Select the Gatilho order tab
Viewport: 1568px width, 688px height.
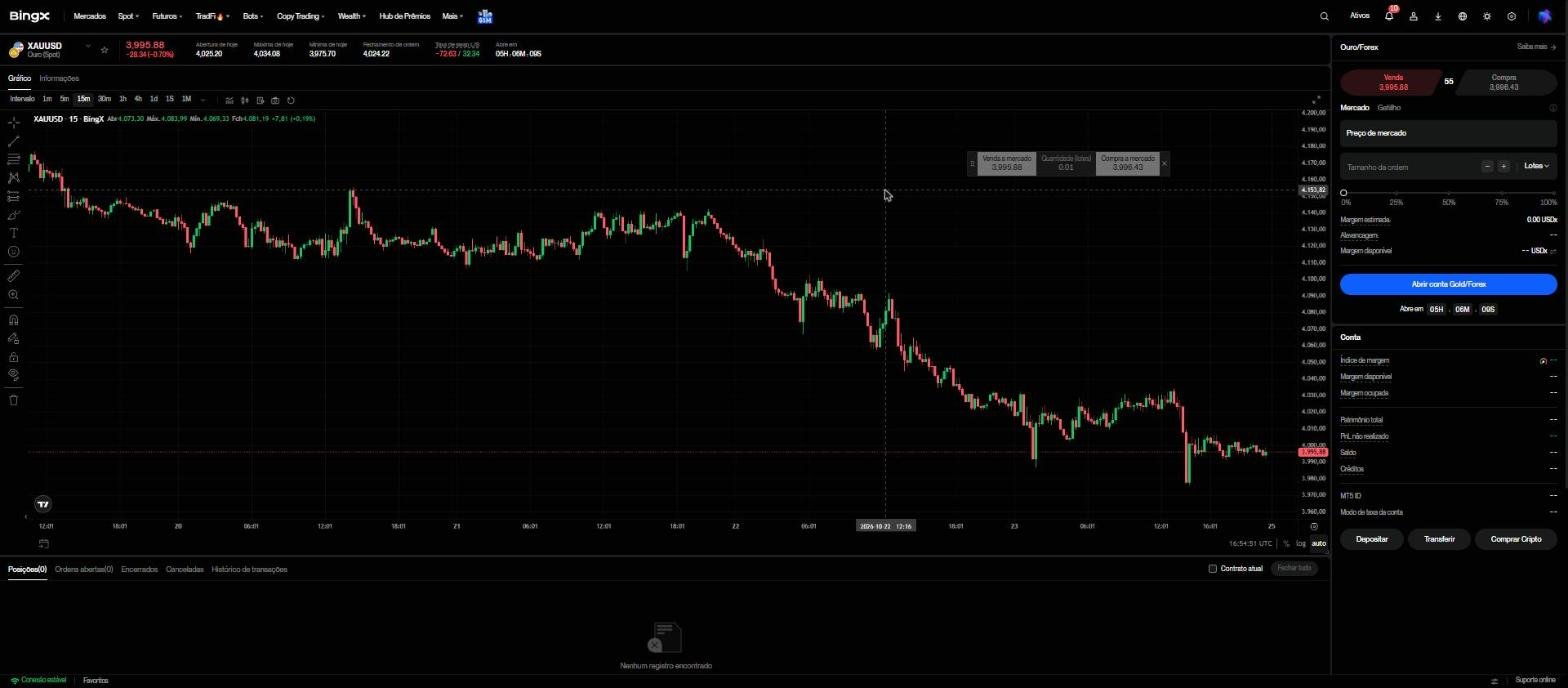(x=1389, y=107)
